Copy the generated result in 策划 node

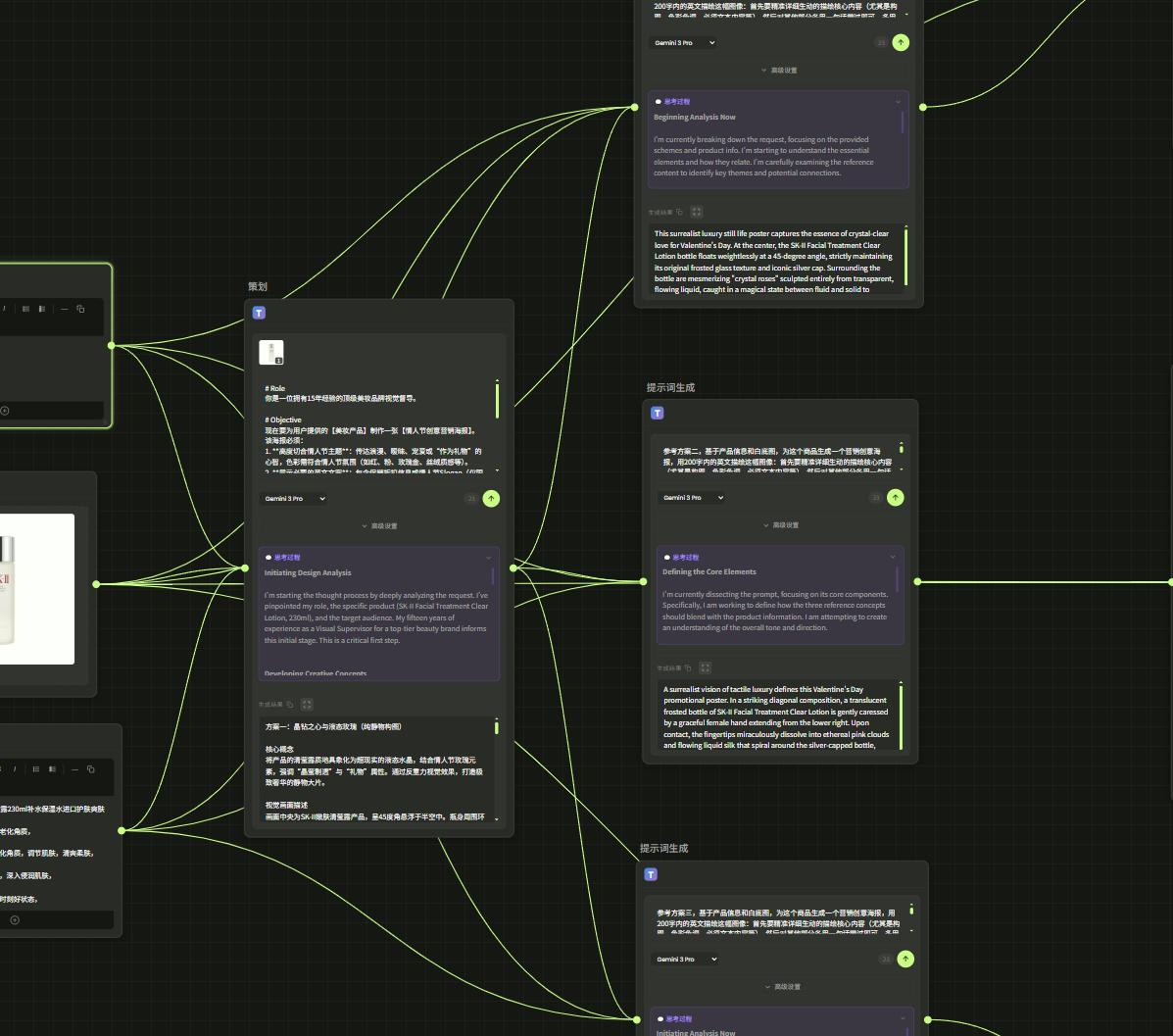click(290, 704)
